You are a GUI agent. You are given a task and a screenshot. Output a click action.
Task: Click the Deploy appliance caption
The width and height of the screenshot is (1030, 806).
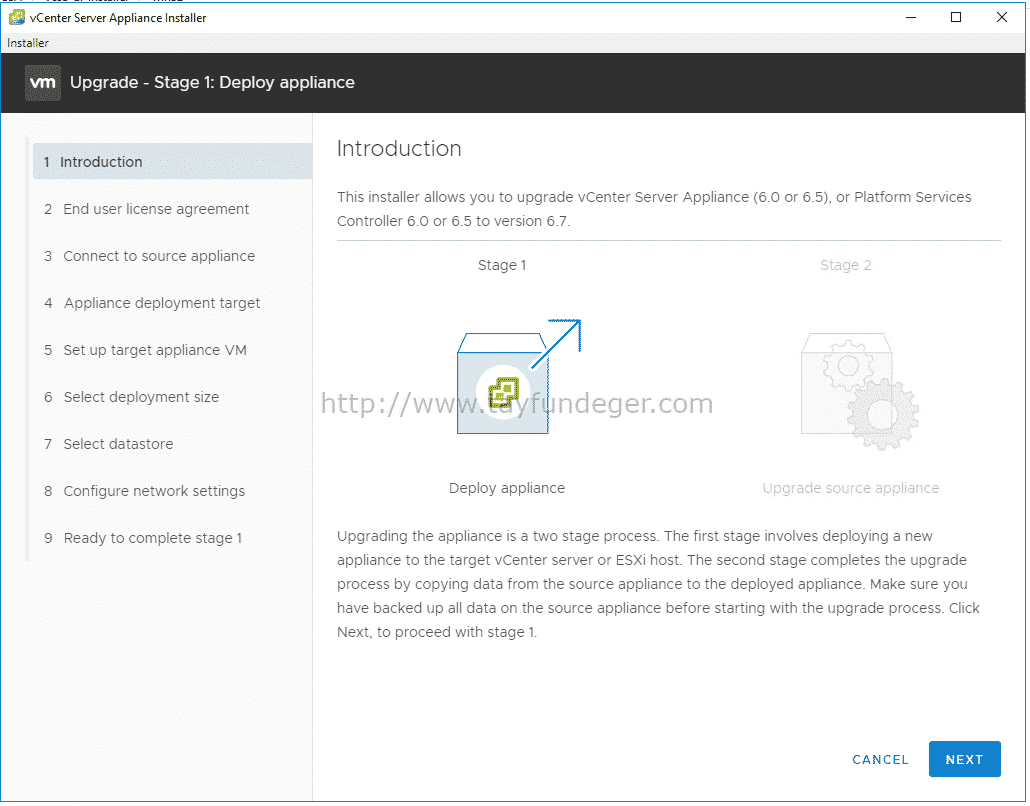pyautogui.click(x=506, y=488)
